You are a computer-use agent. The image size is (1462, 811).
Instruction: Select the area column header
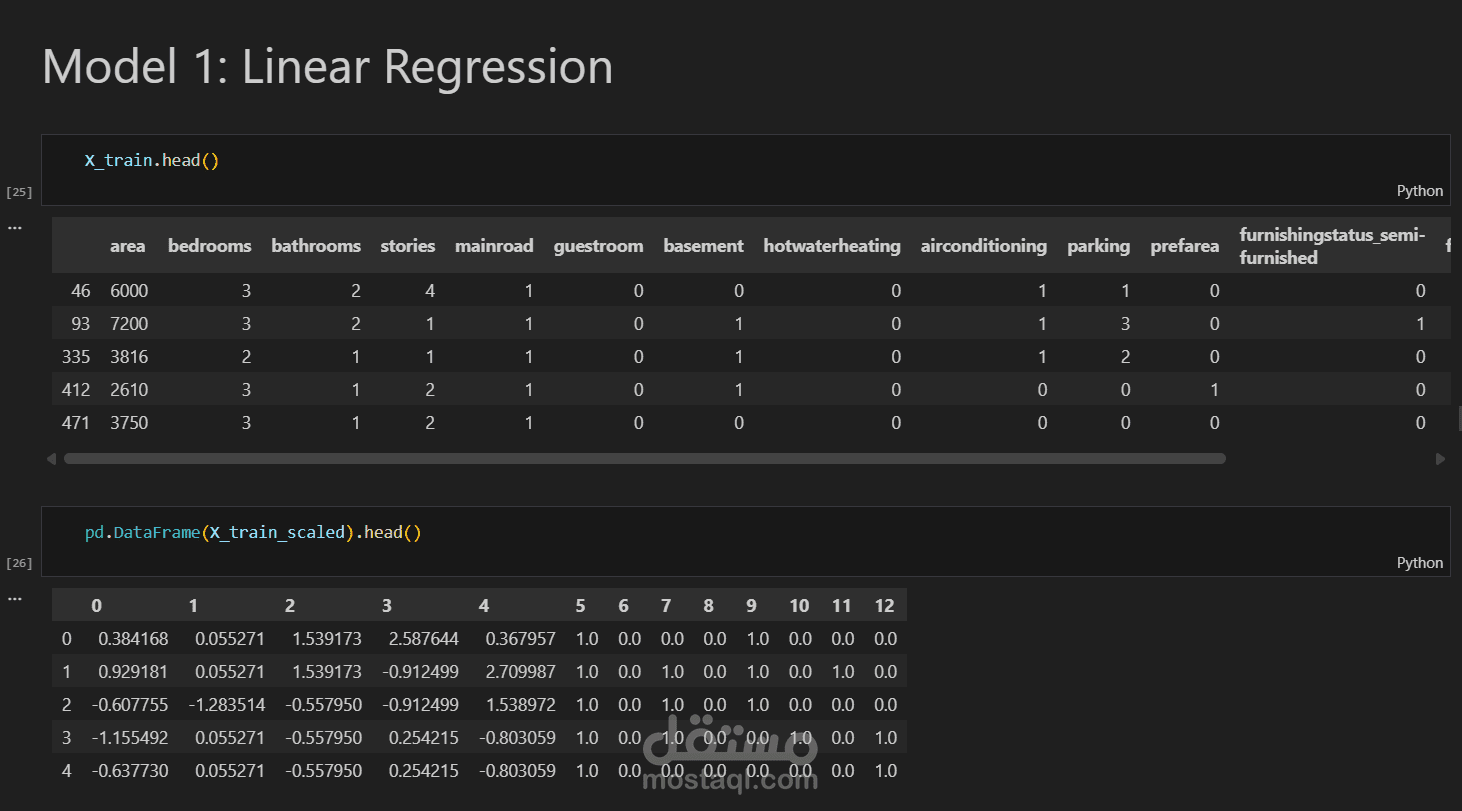[128, 246]
